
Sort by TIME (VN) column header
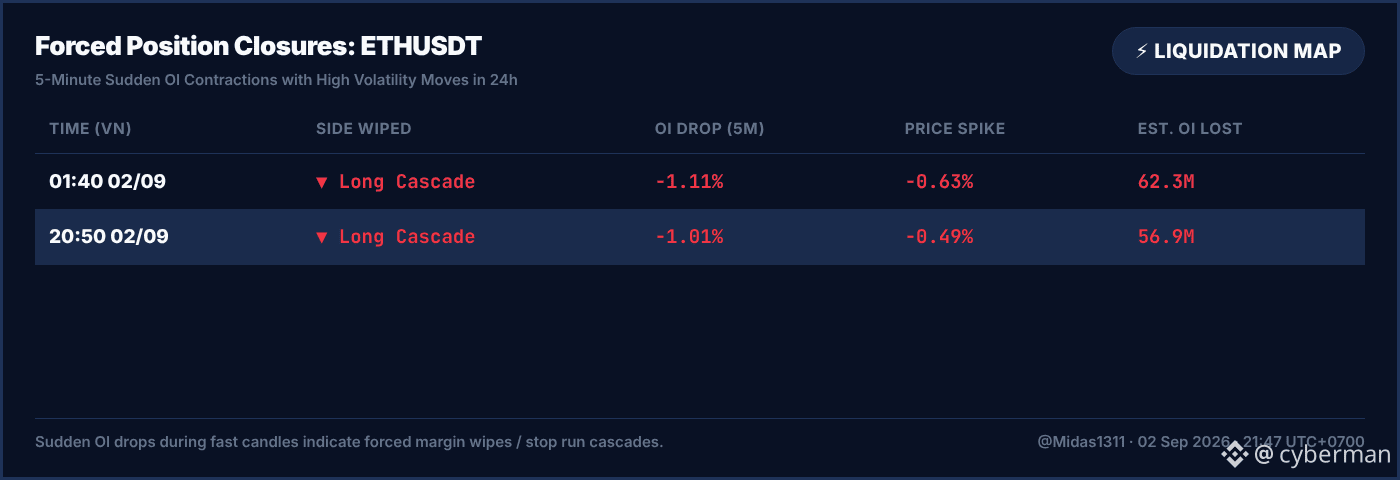[90, 129]
